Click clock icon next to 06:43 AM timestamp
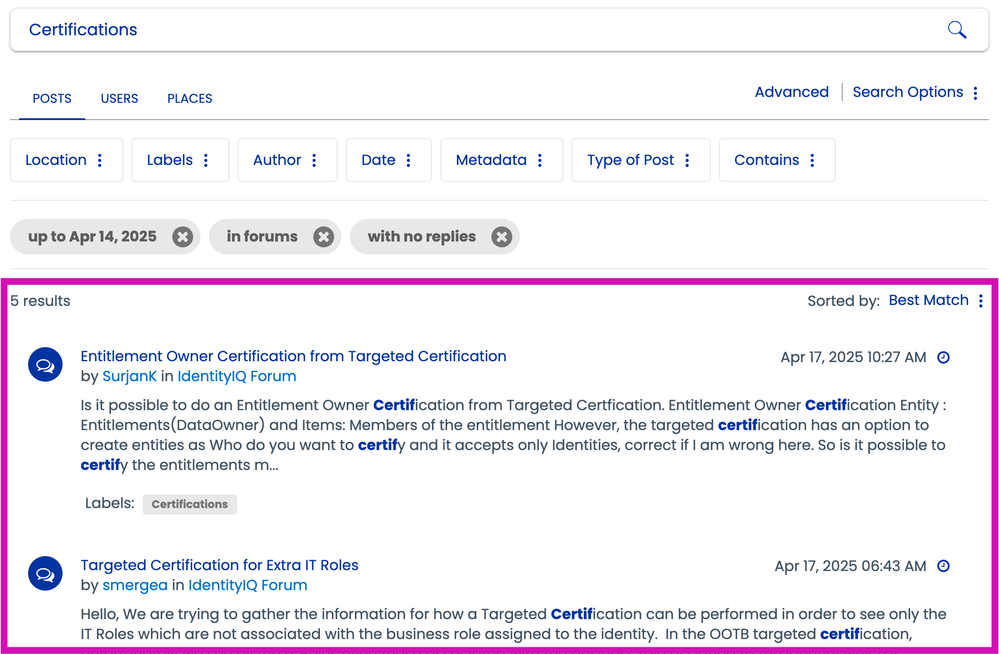 [943, 567]
